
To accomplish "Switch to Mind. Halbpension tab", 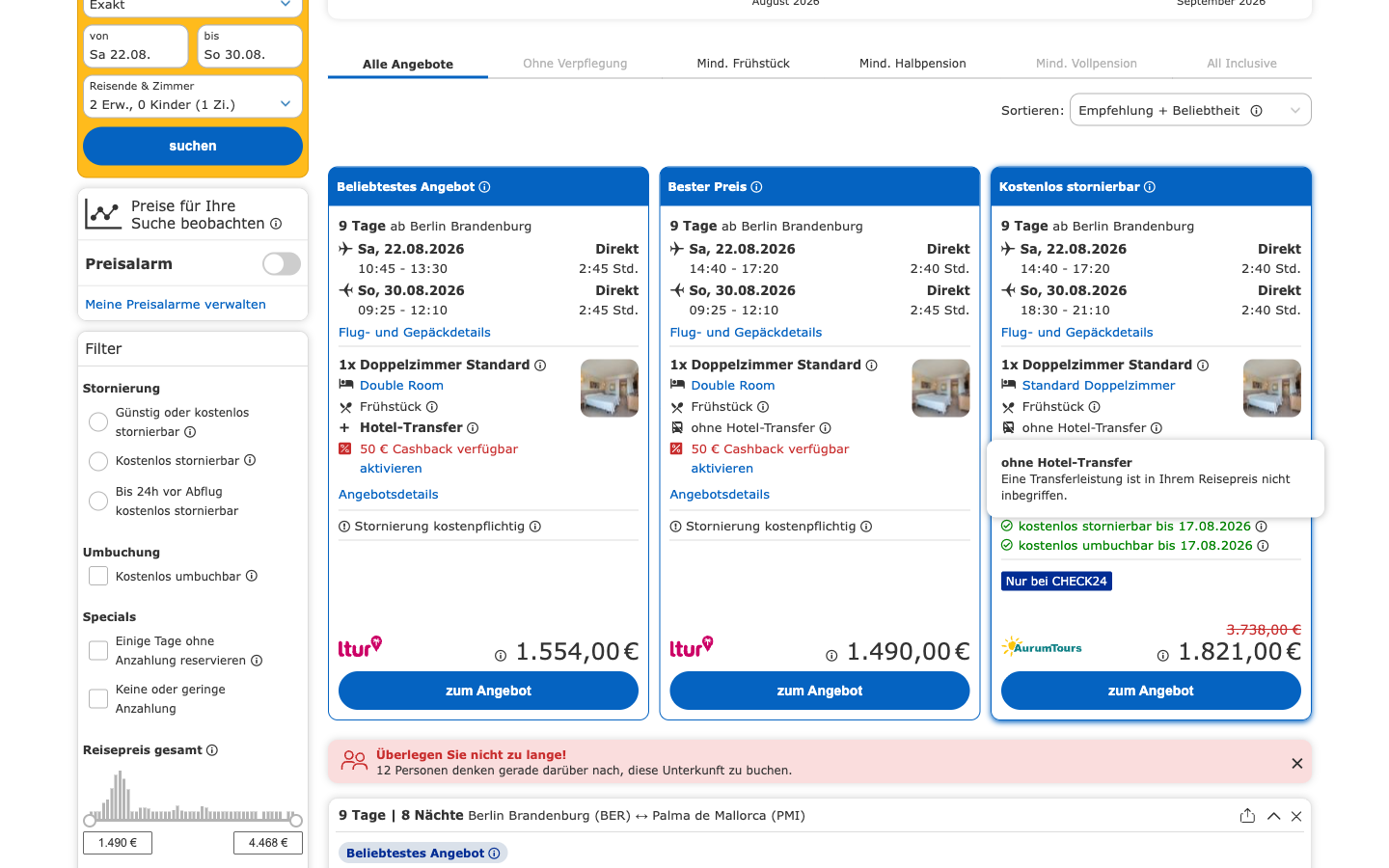I will (912, 64).
